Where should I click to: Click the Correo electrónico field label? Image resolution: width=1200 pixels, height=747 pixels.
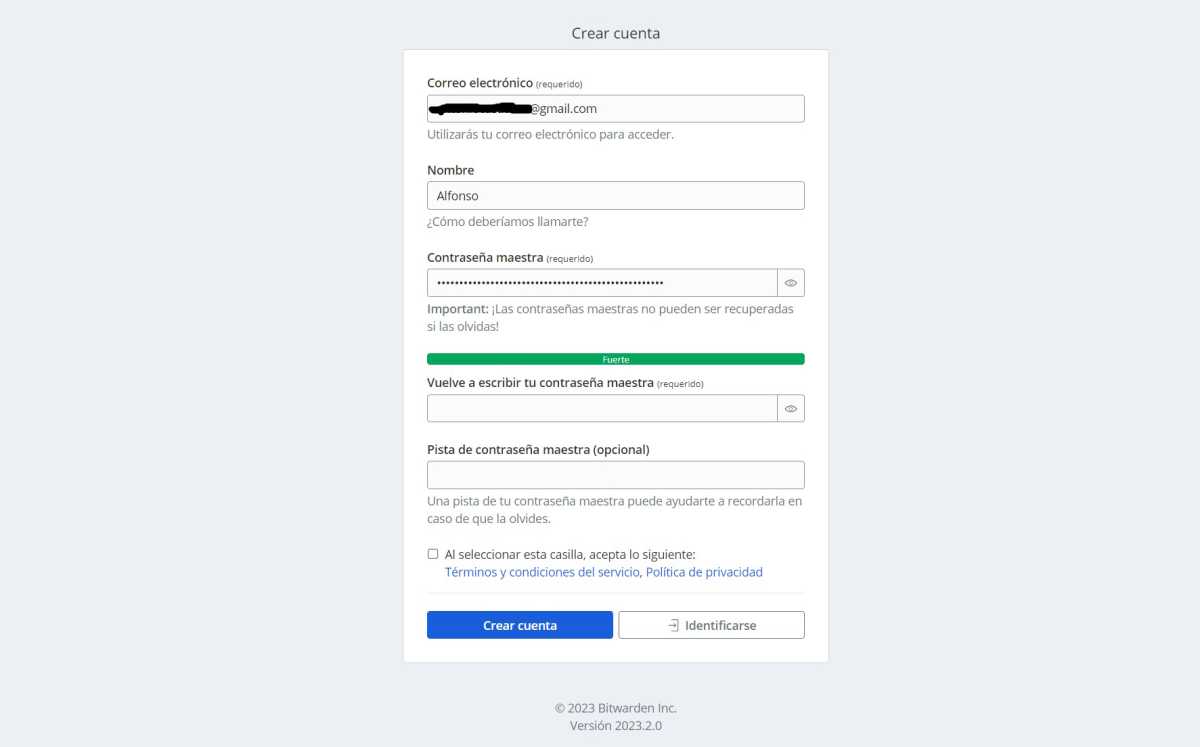coord(480,83)
